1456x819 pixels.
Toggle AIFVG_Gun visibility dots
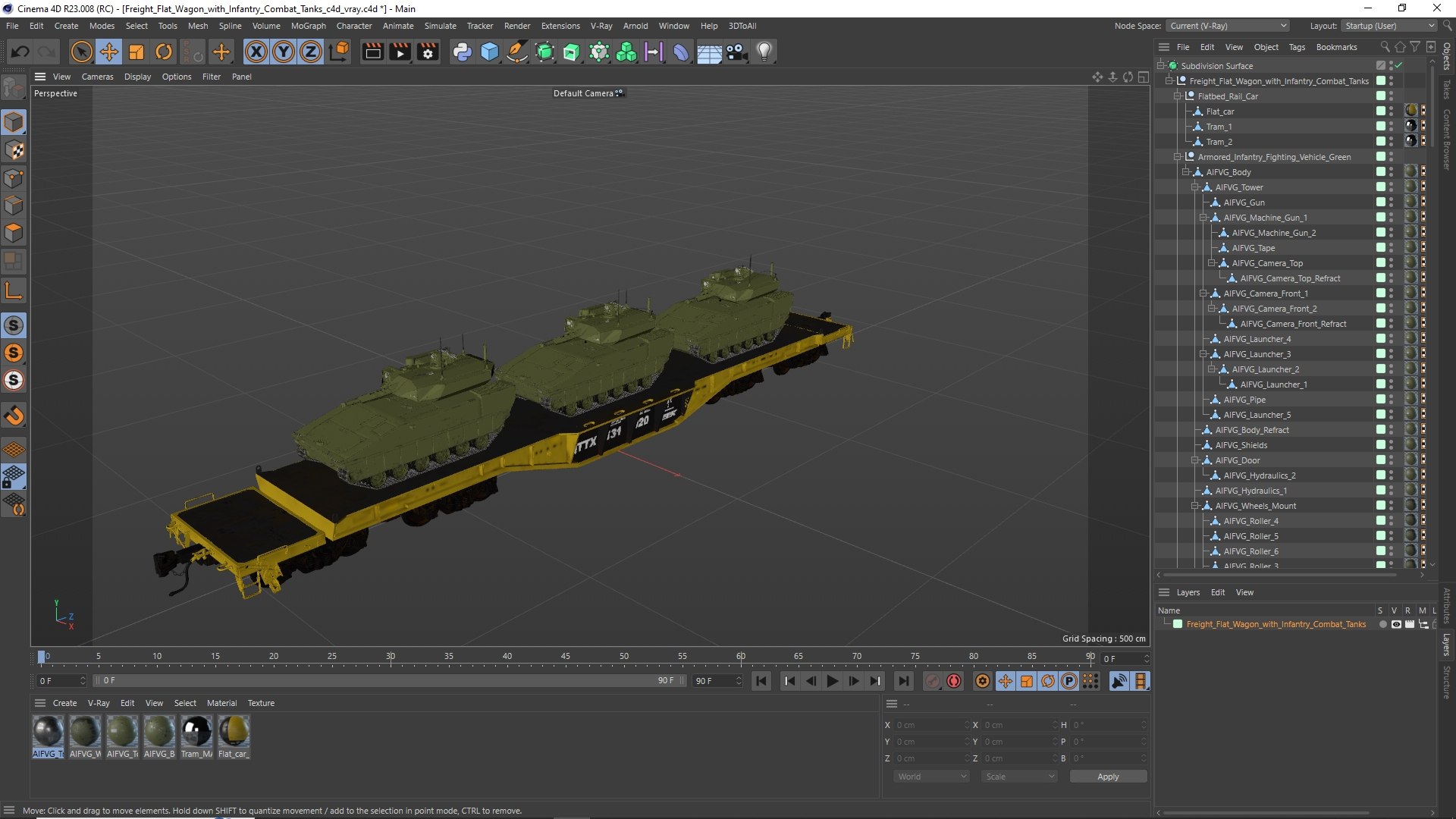[1391, 202]
